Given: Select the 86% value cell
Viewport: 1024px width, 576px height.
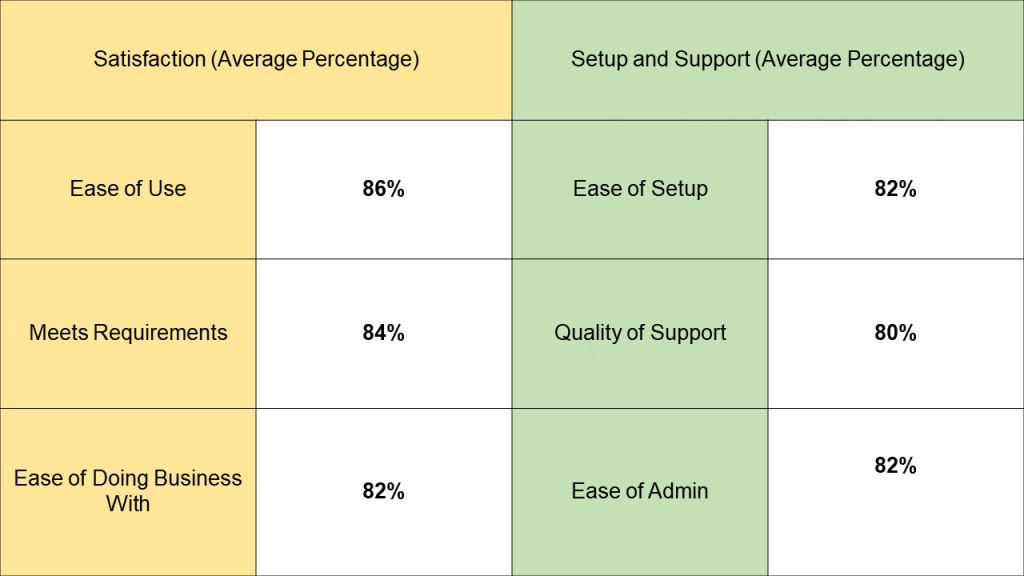Looking at the screenshot, I should pos(384,189).
